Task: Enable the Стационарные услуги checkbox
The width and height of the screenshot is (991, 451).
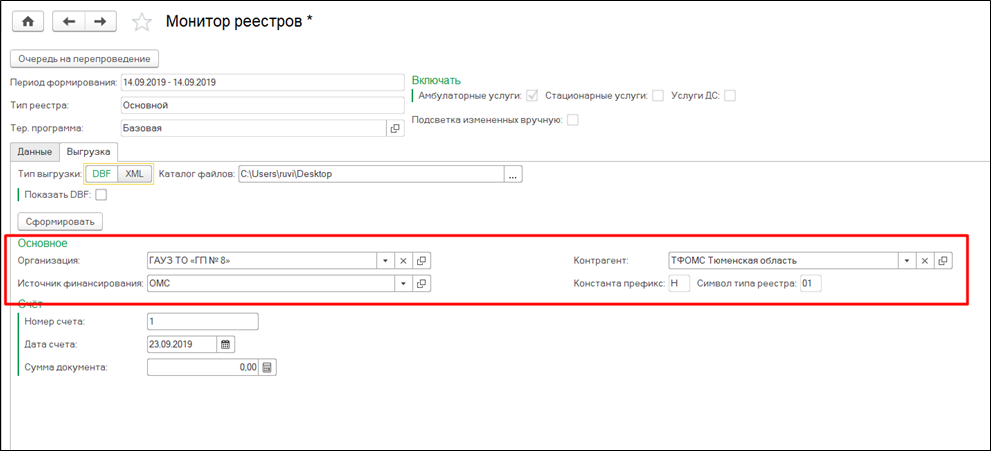Action: click(658, 96)
